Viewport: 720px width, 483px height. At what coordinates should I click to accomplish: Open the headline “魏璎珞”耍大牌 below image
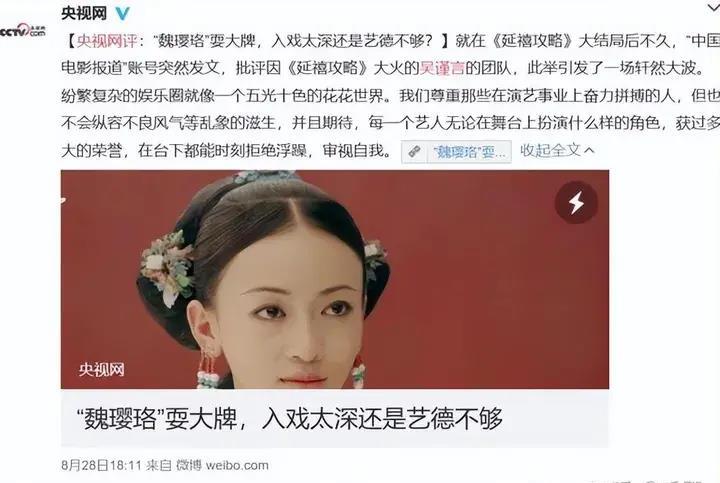coord(290,418)
